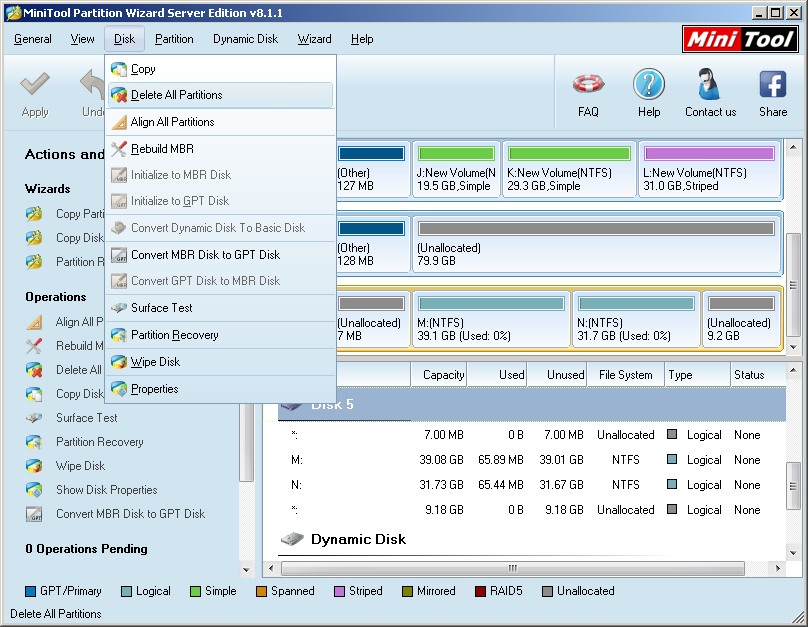The width and height of the screenshot is (808, 627).
Task: Click the File System column header
Action: tap(625, 375)
